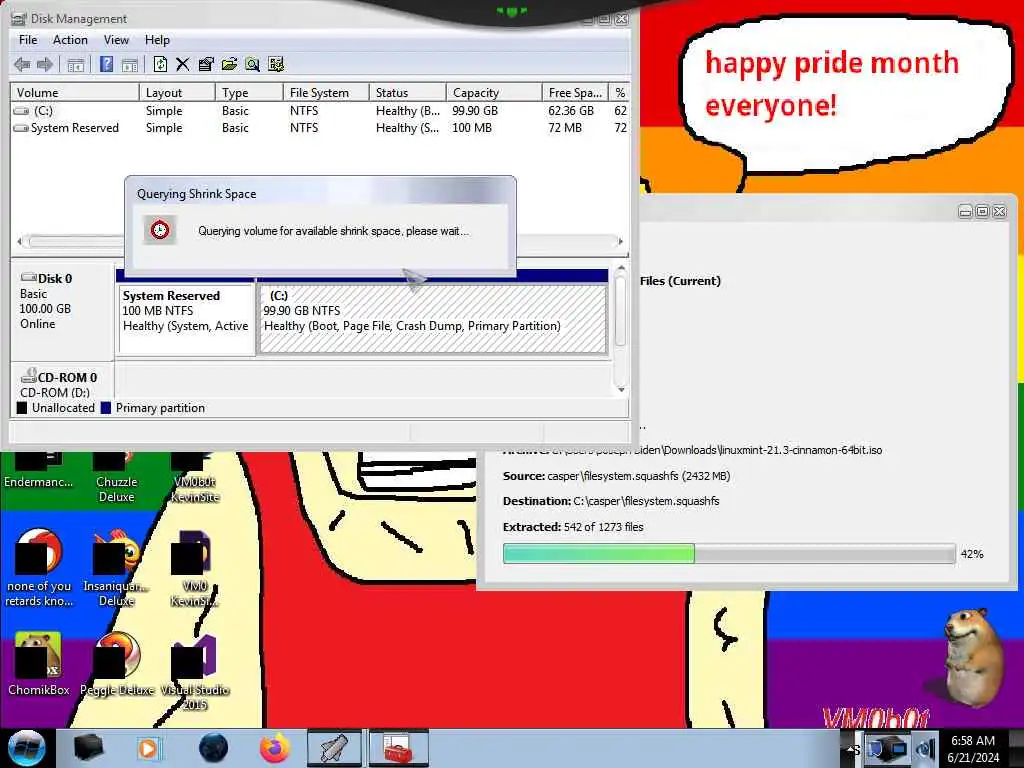The width and height of the screenshot is (1024, 768).
Task: Sort by the File System column header
Action: coord(326,93)
